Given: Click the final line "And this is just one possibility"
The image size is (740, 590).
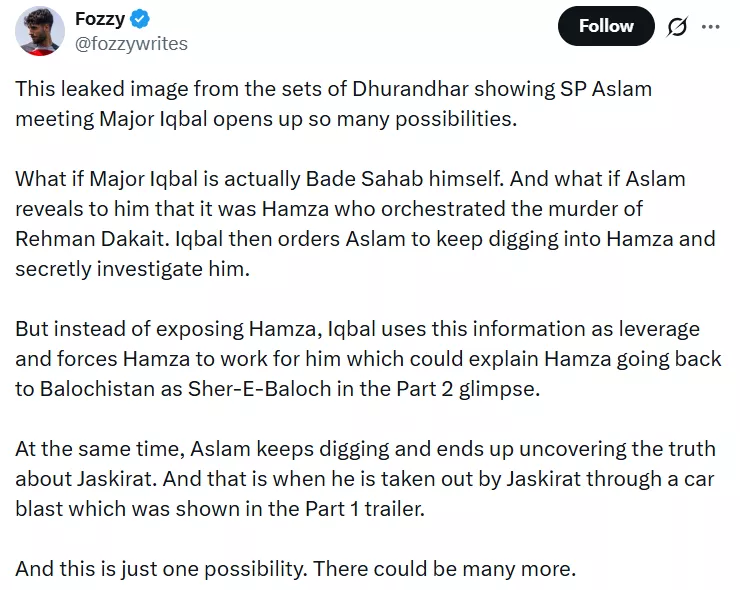Looking at the screenshot, I should (295, 570).
